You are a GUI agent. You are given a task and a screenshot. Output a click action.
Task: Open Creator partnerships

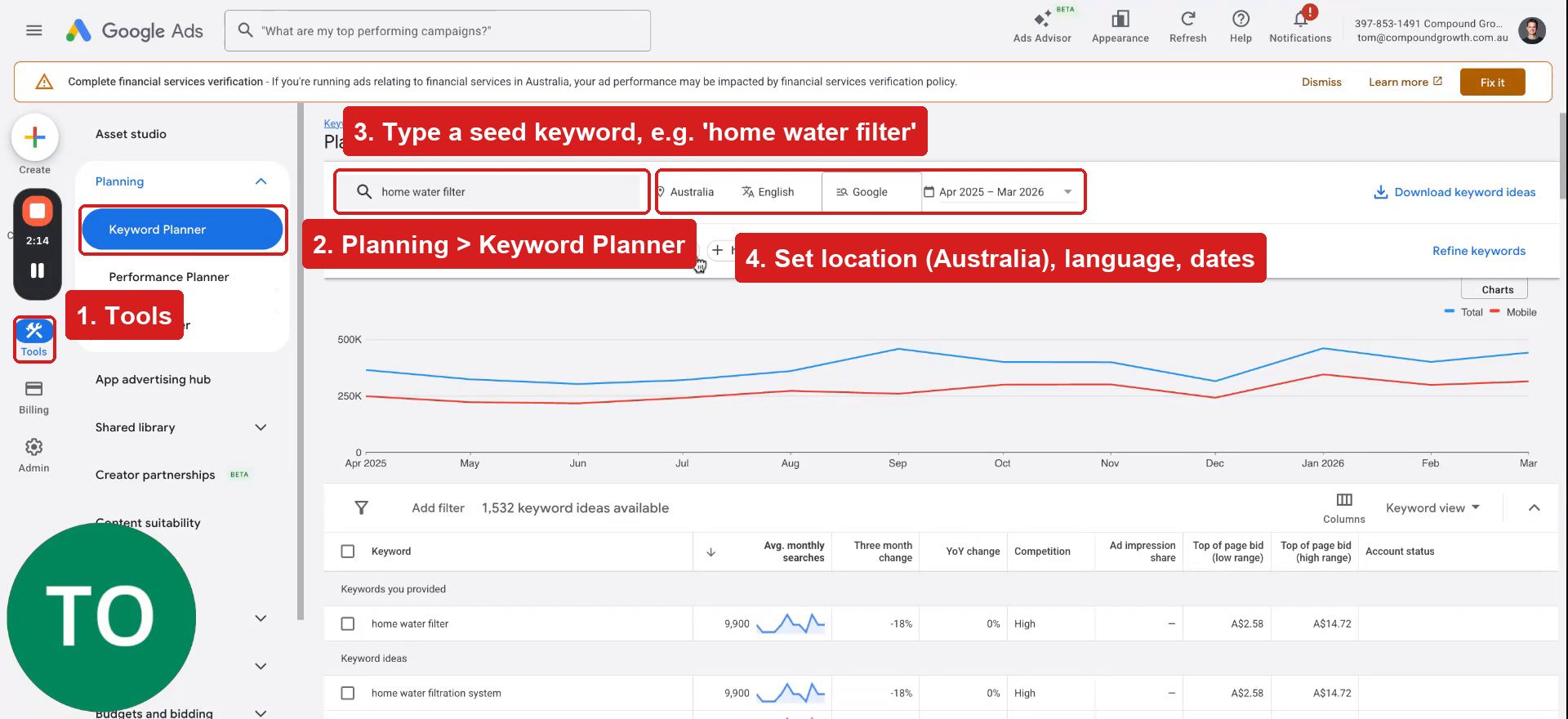coord(155,476)
